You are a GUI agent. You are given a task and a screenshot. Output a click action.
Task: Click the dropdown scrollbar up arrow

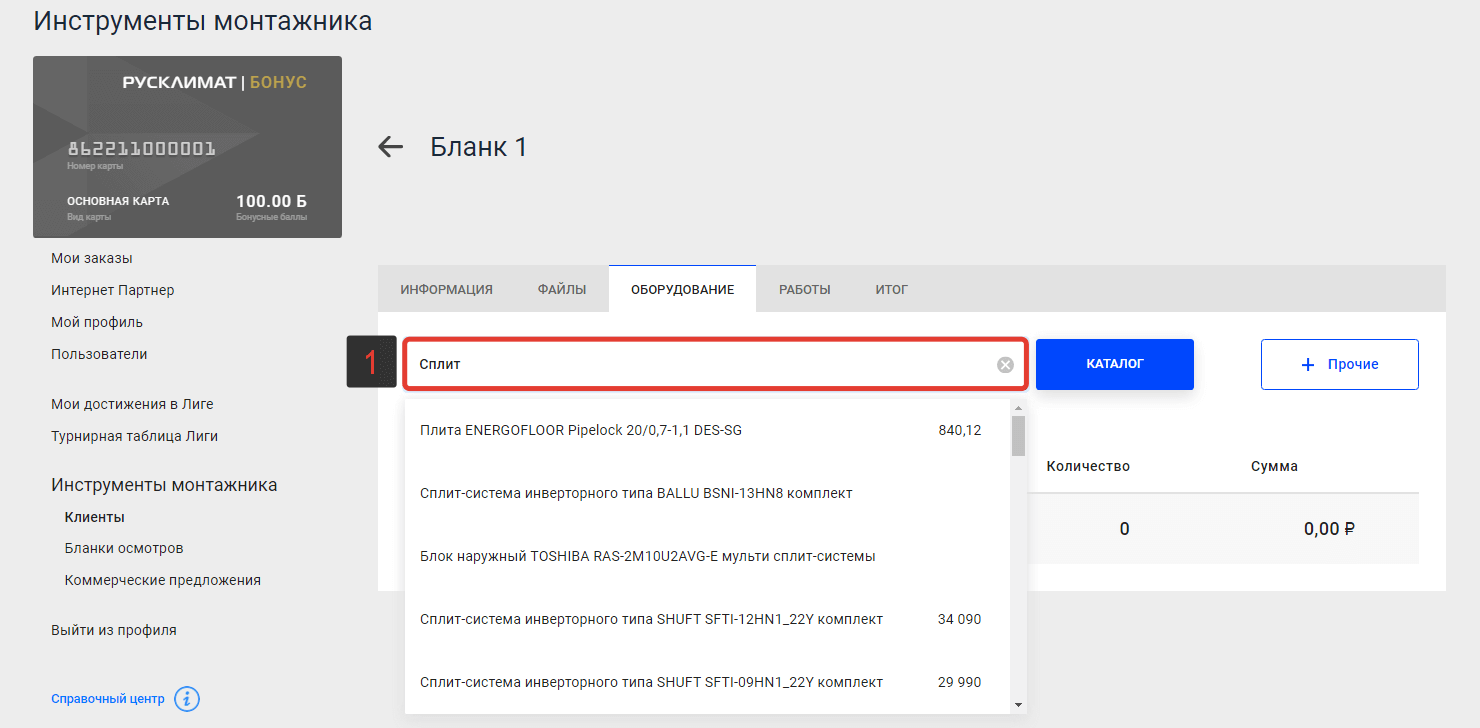point(1018,408)
